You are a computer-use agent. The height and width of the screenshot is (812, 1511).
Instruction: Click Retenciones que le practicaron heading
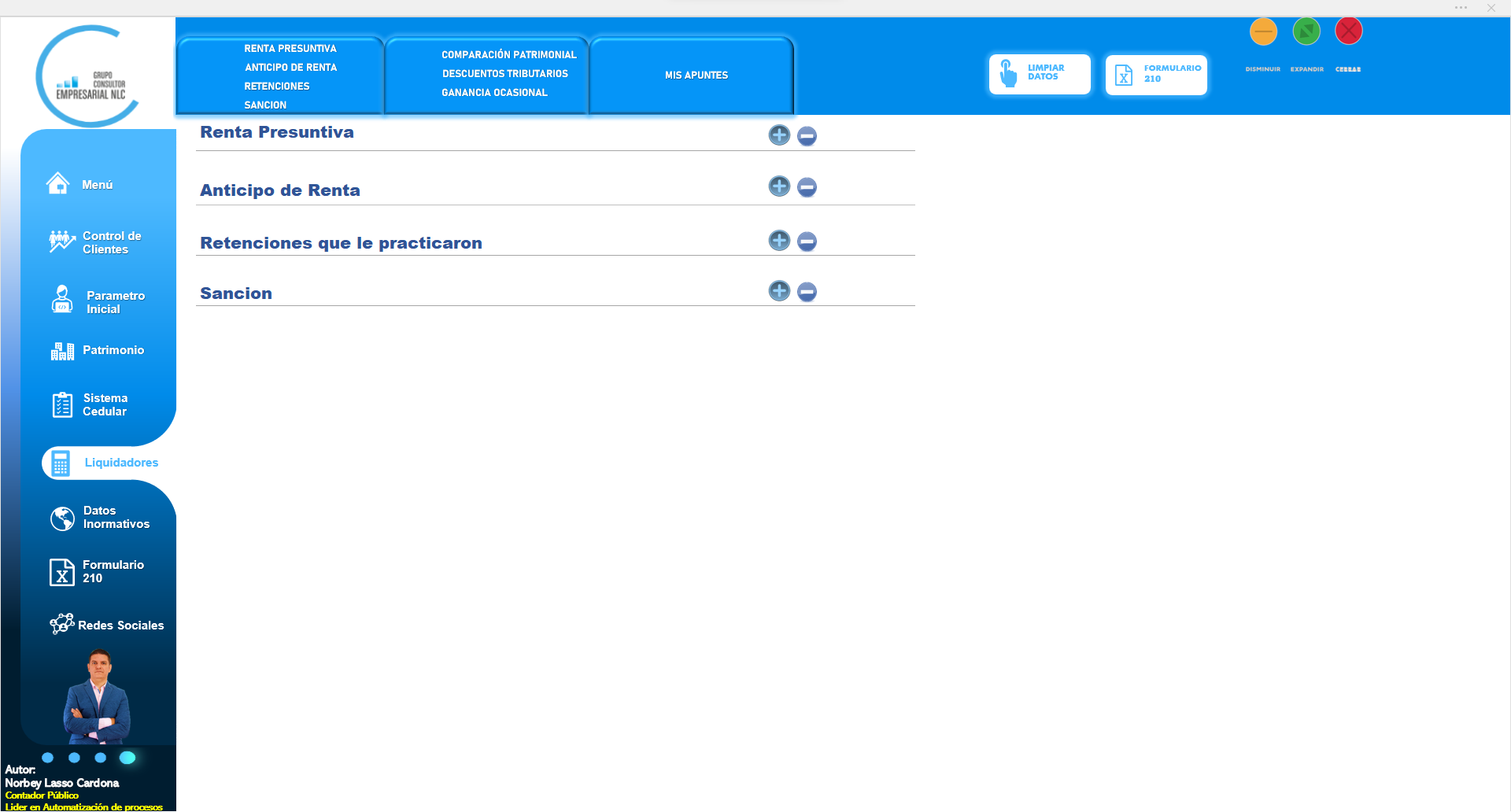tap(341, 243)
